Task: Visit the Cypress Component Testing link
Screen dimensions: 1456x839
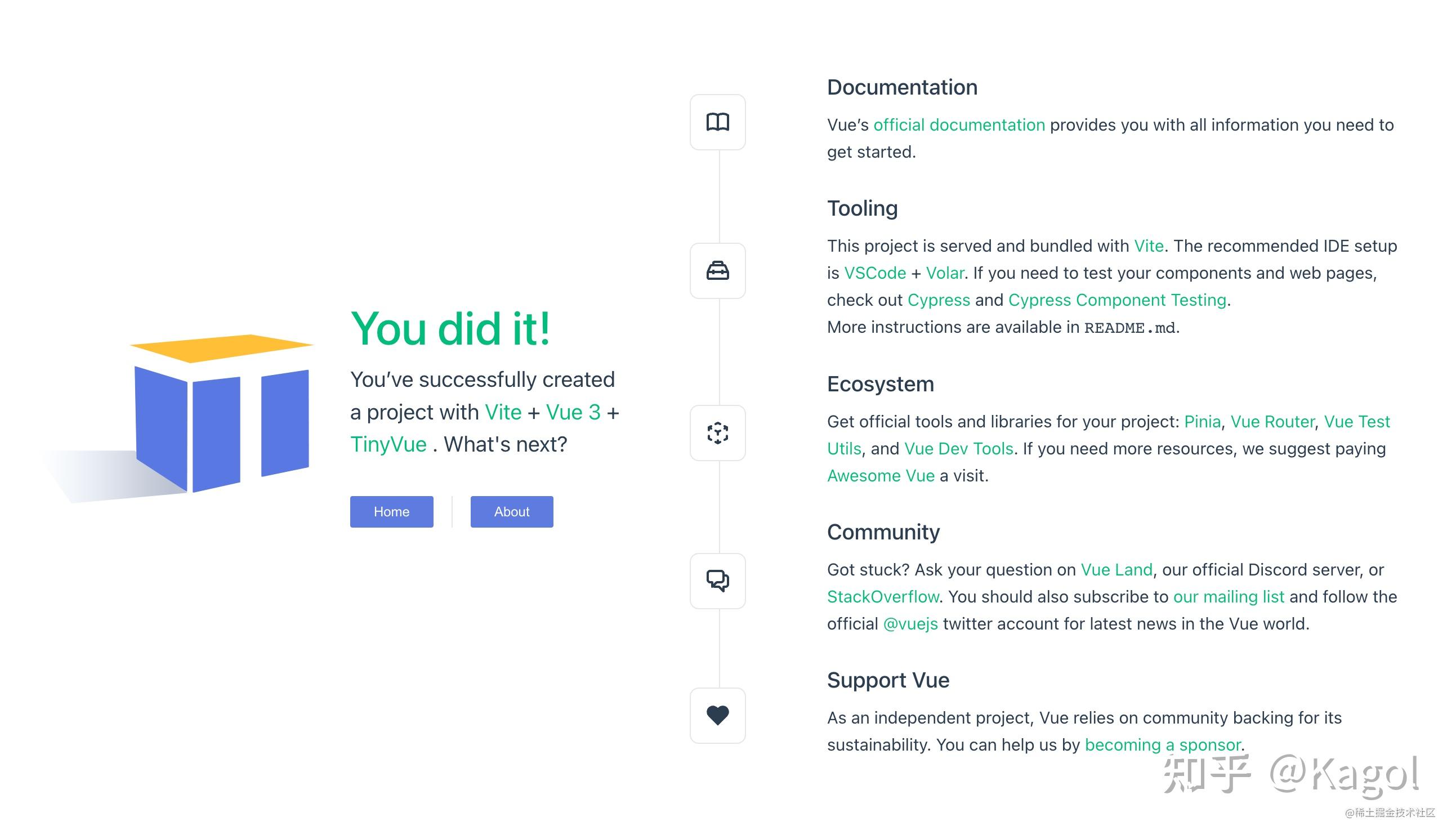Action: tap(1116, 300)
